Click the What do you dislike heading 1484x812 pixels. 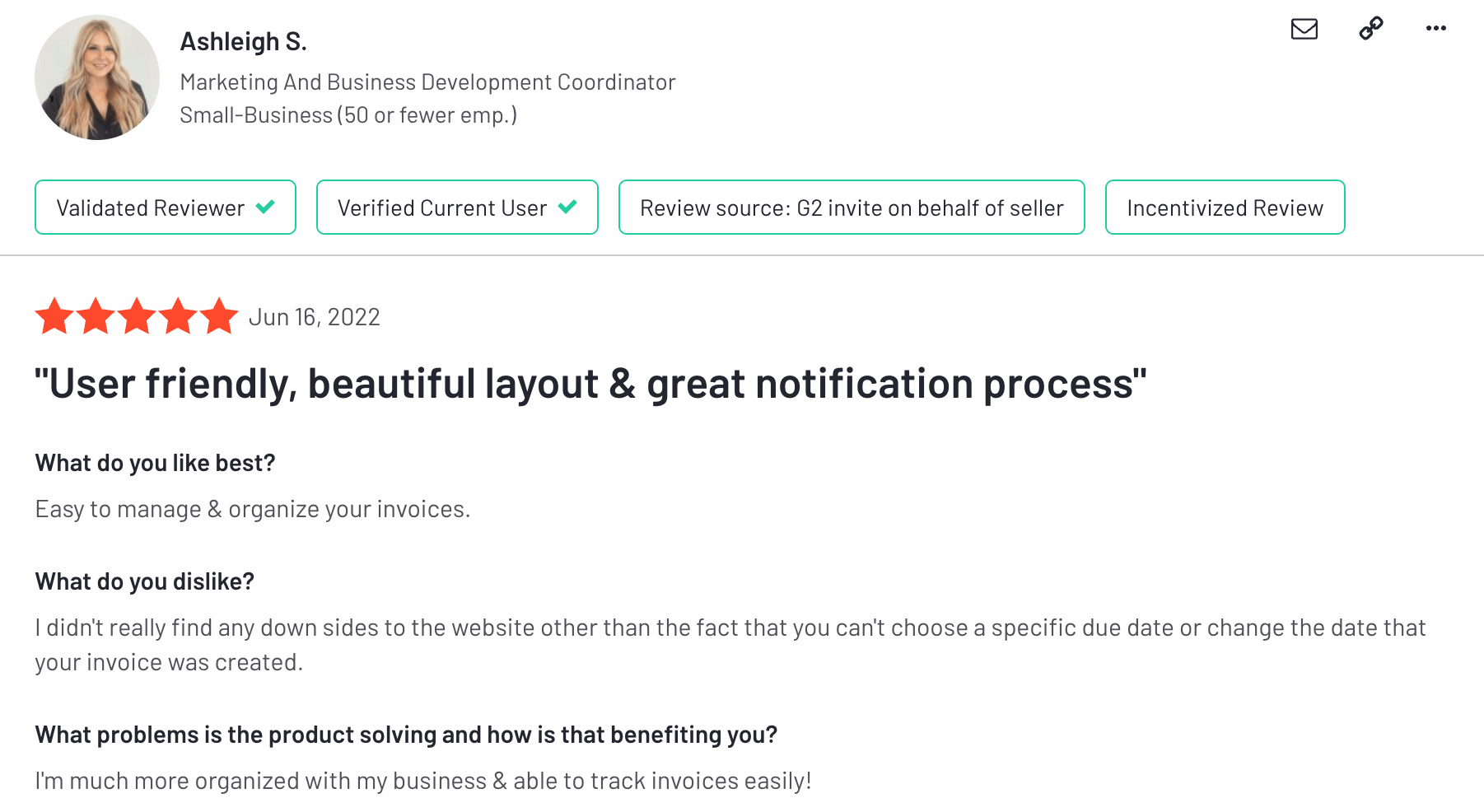pyautogui.click(x=143, y=581)
